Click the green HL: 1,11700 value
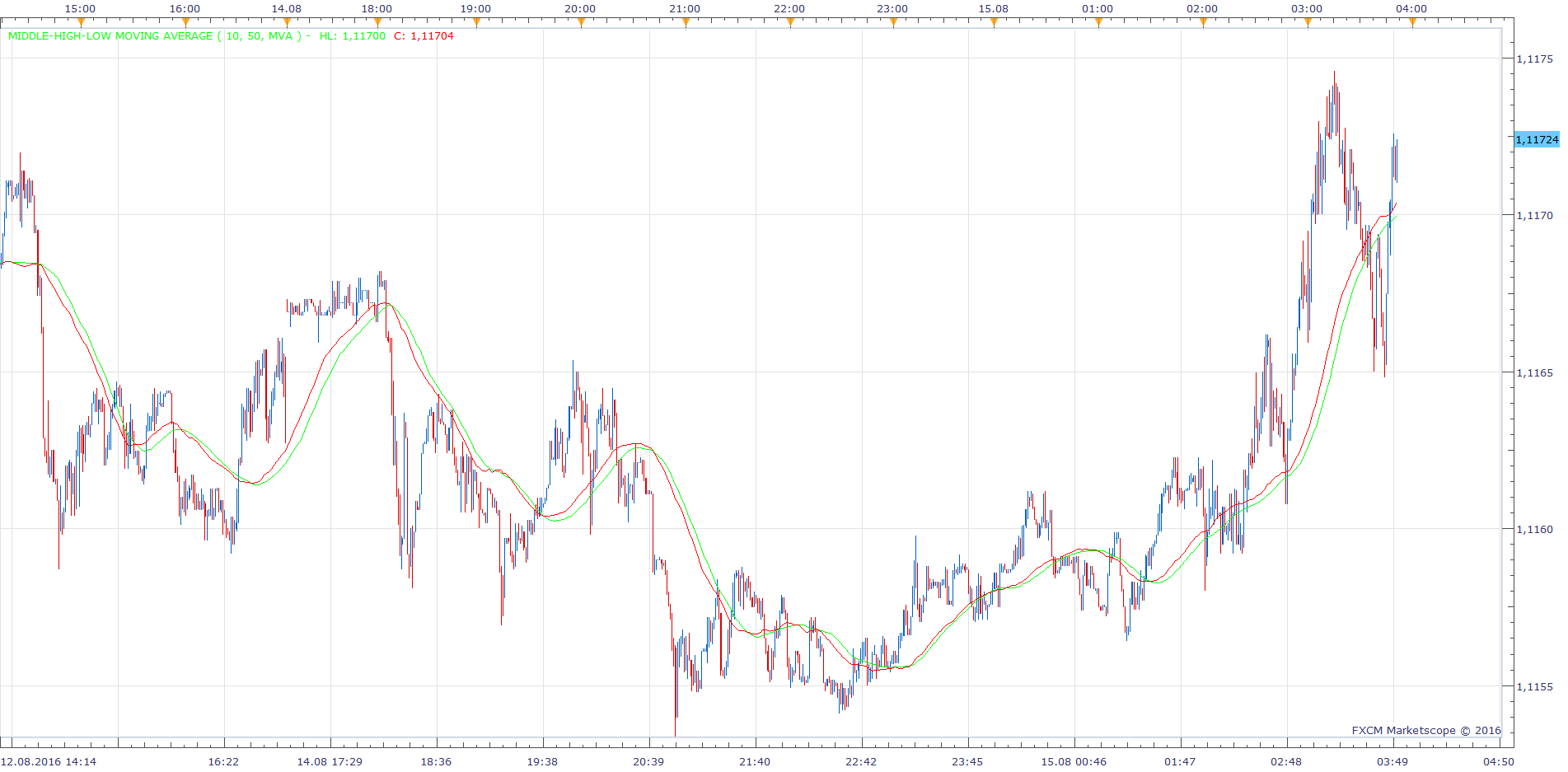Screen dimensions: 1568x772 point(353,36)
